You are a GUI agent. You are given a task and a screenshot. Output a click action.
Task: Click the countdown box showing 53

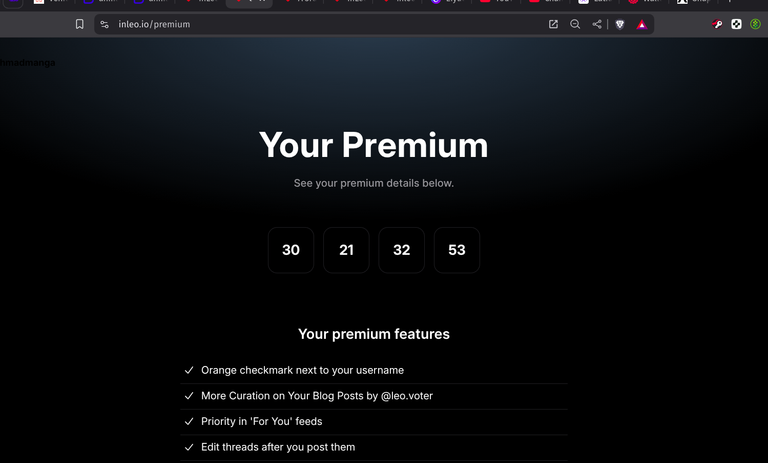tap(457, 250)
